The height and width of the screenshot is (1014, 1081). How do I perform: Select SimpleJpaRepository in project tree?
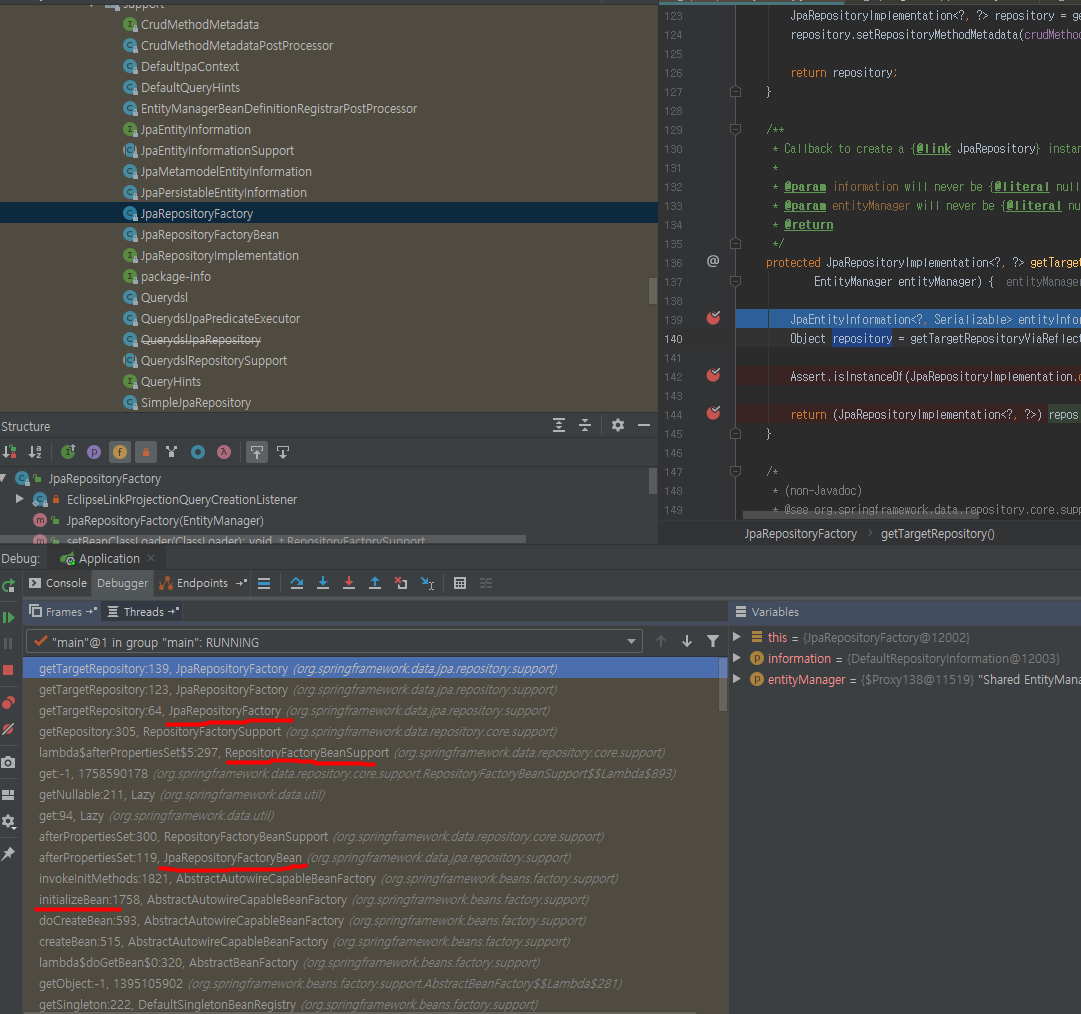pyautogui.click(x=196, y=403)
